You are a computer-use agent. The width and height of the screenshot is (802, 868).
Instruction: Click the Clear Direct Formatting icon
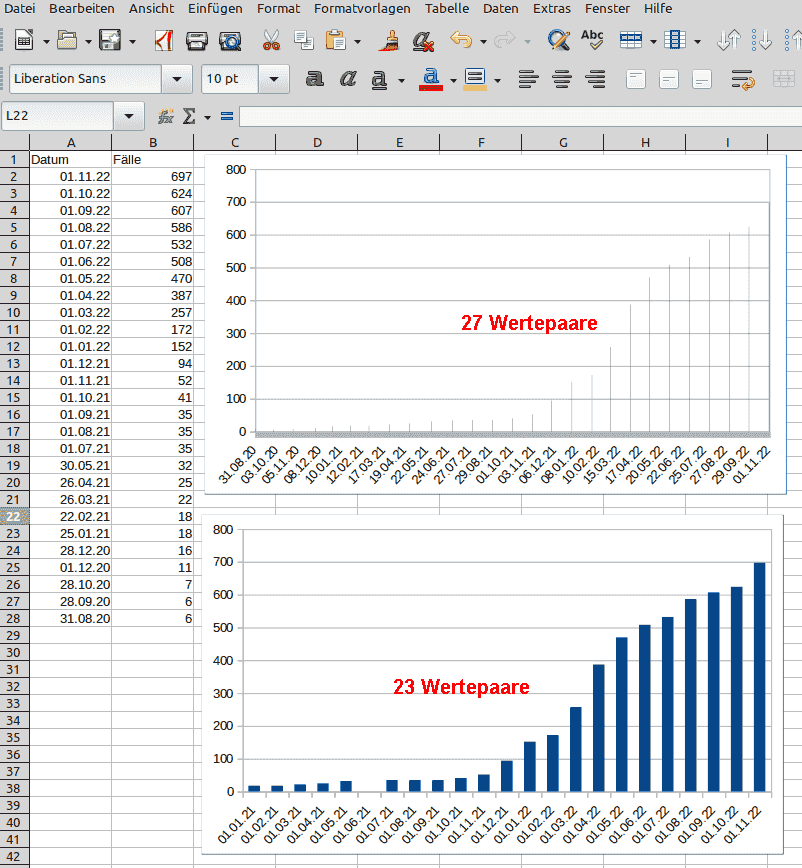pyautogui.click(x=423, y=41)
